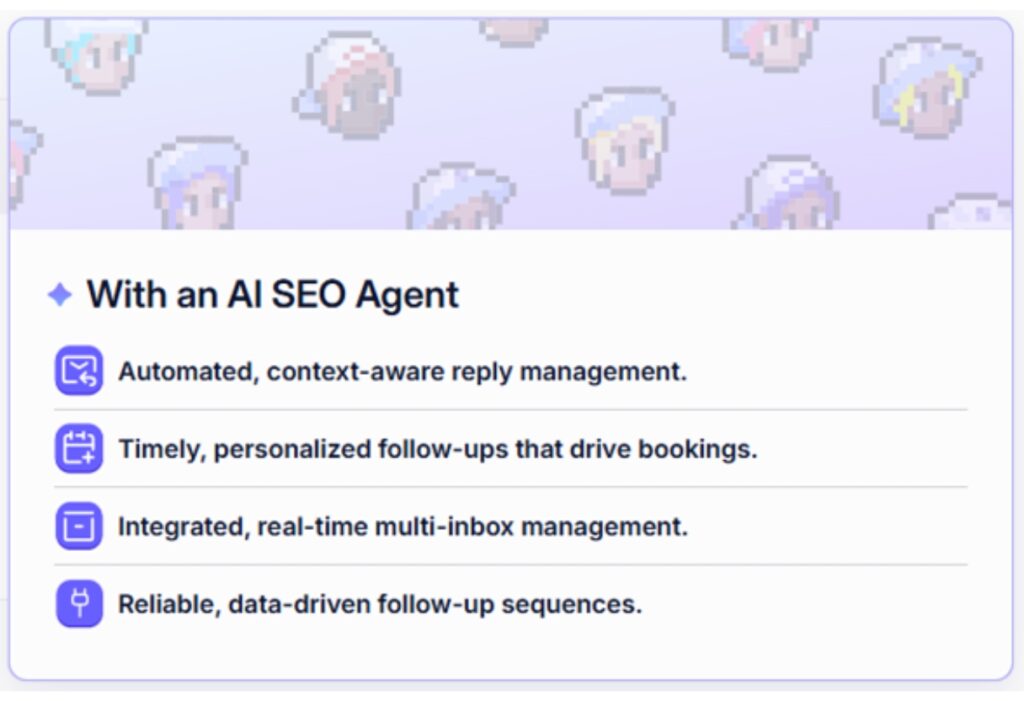Click the purple-haired avatar above the heading
Image resolution: width=1024 pixels, height=701 pixels.
pos(197,183)
